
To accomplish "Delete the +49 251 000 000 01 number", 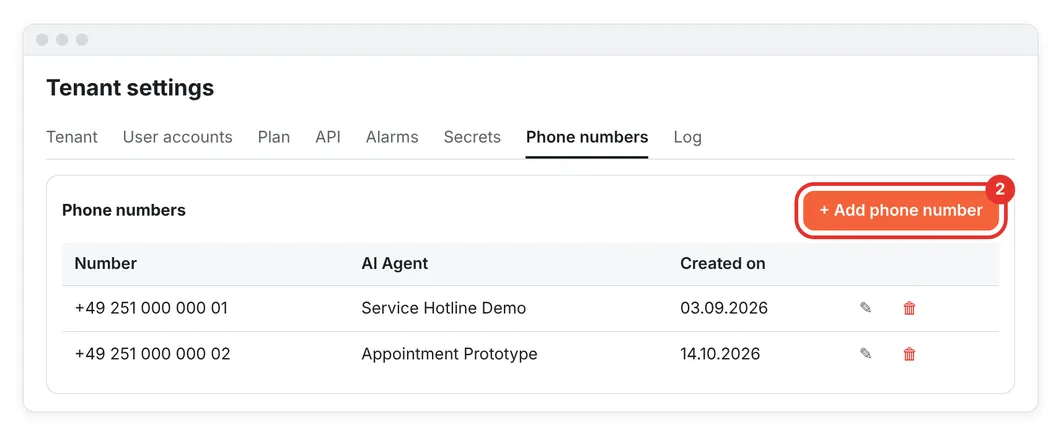I will pyautogui.click(x=909, y=308).
